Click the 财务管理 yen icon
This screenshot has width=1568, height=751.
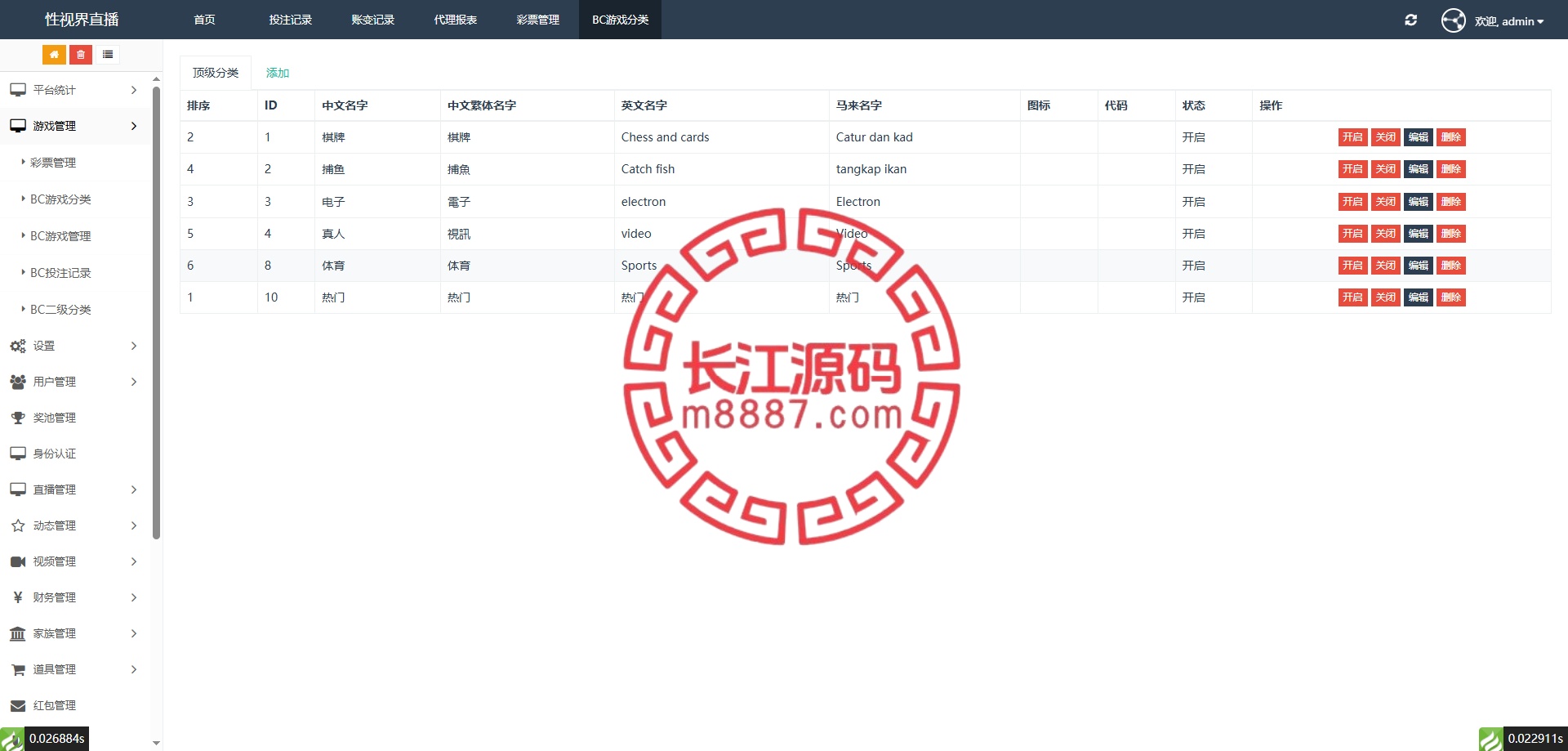18,597
